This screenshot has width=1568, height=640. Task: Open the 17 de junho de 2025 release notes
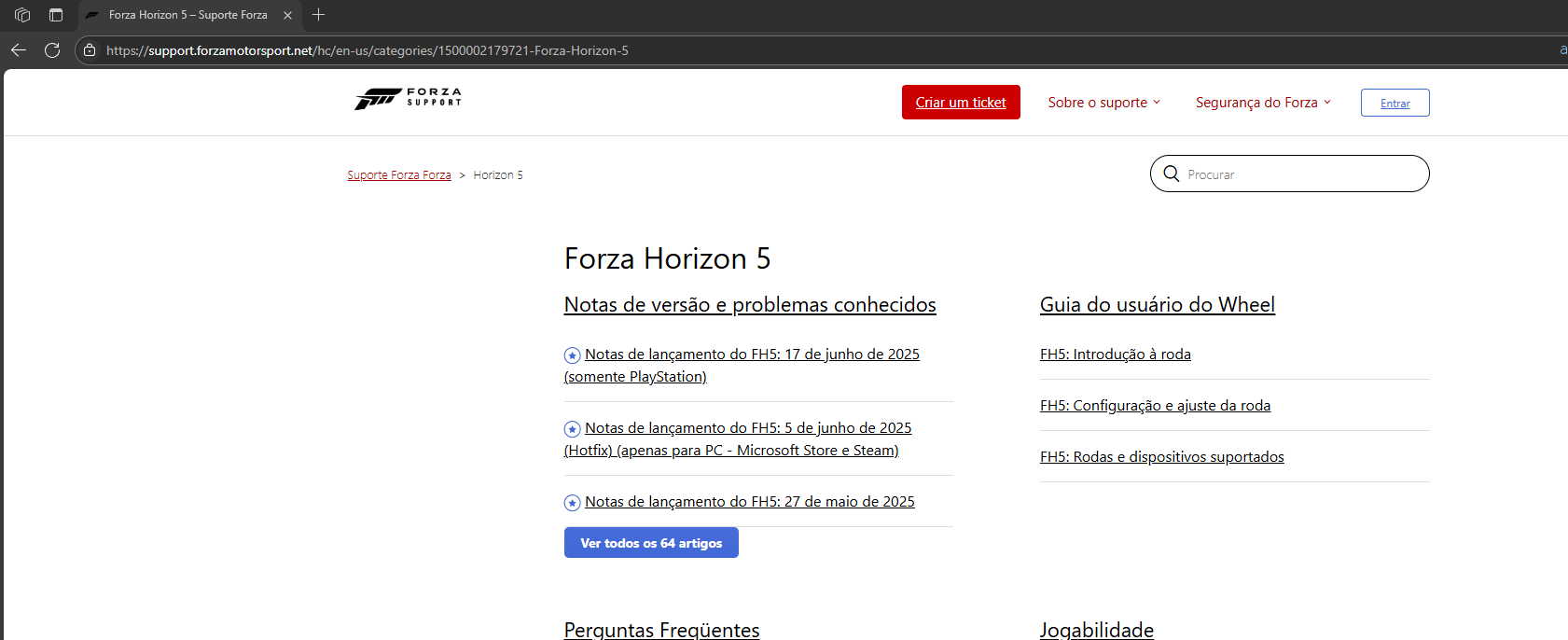tap(742, 366)
